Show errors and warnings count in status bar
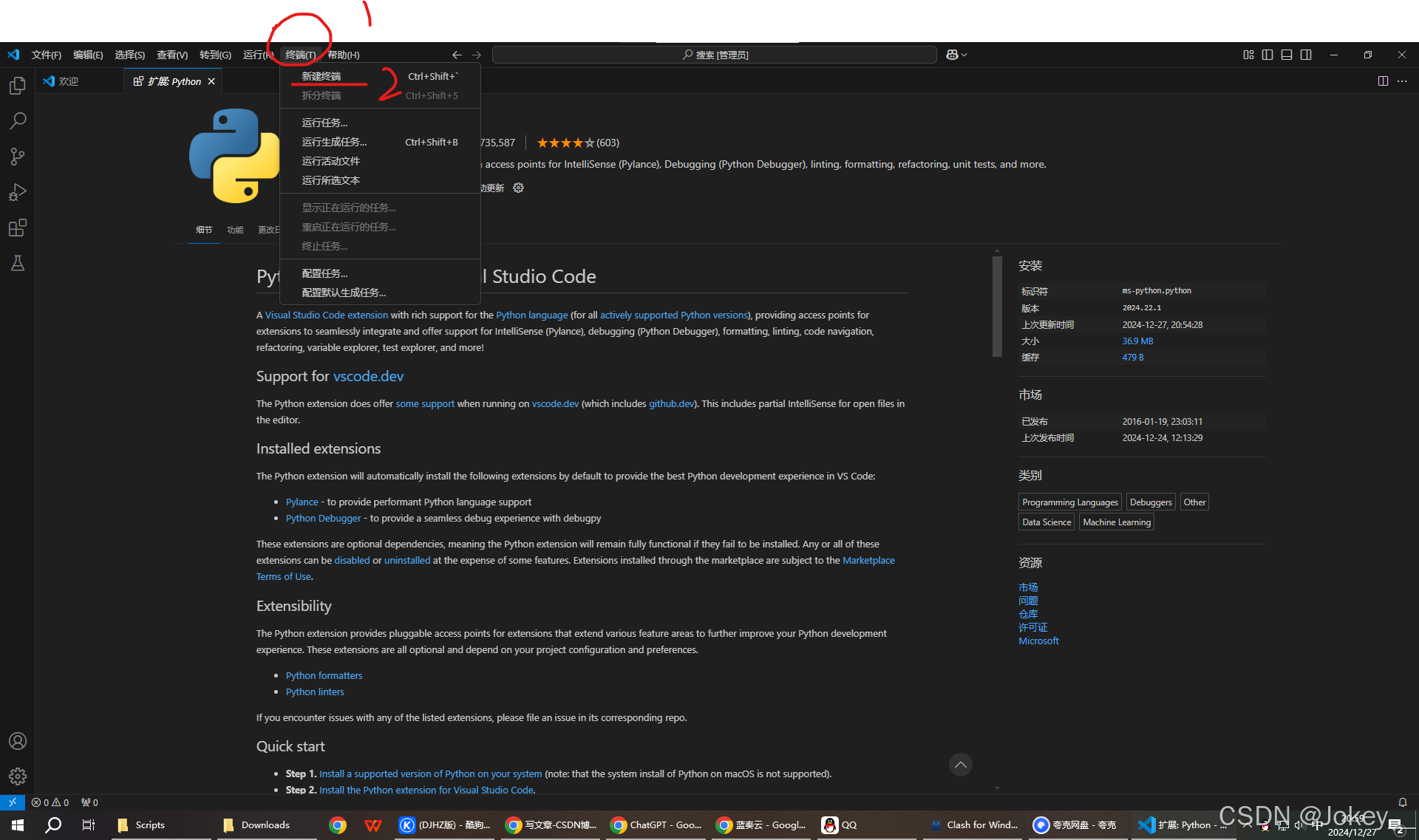This screenshot has height=840, width=1419. pos(50,802)
